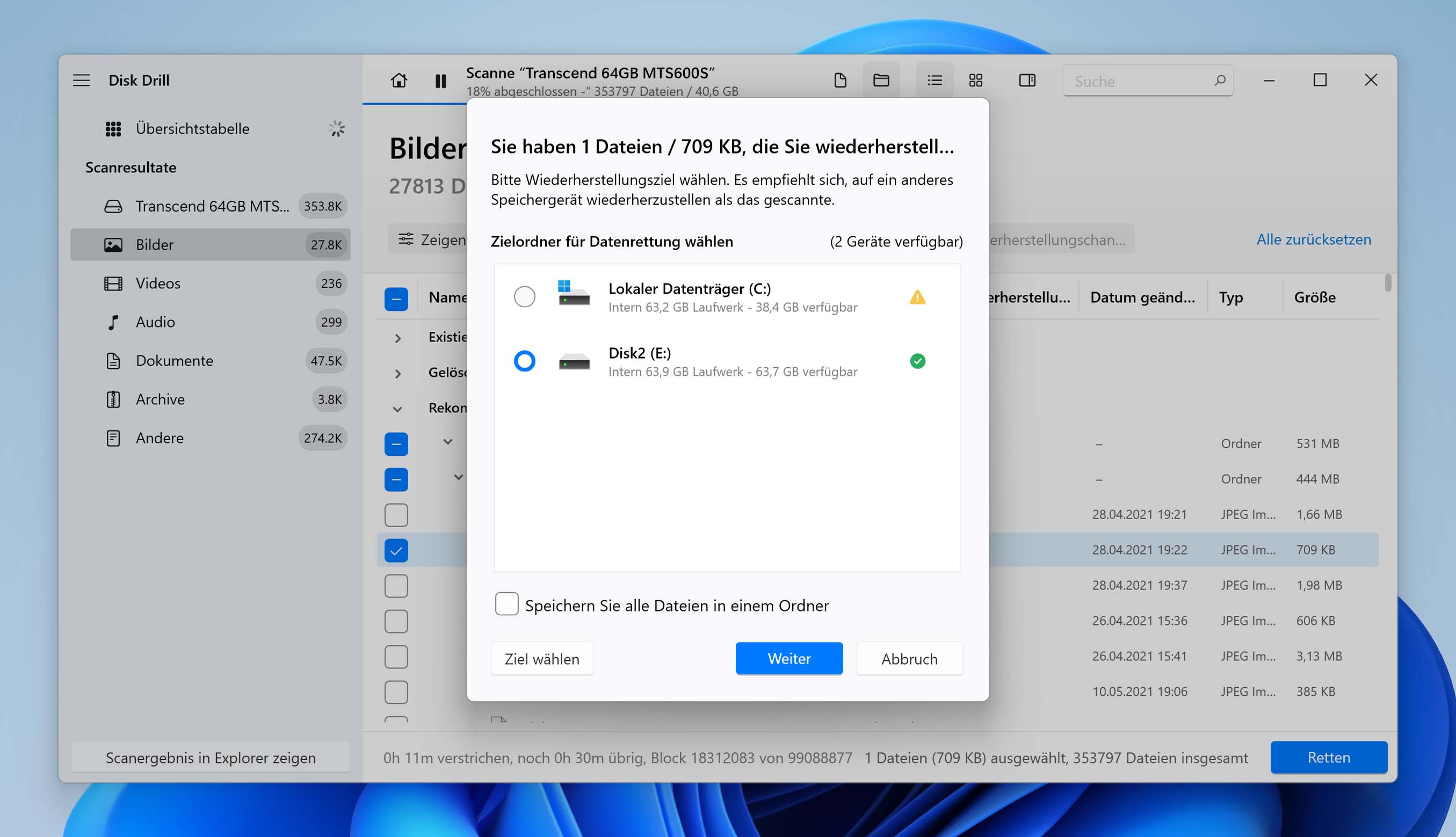Open the hamburger menu beside Disk Drill
This screenshot has width=1456, height=837.
(x=82, y=80)
